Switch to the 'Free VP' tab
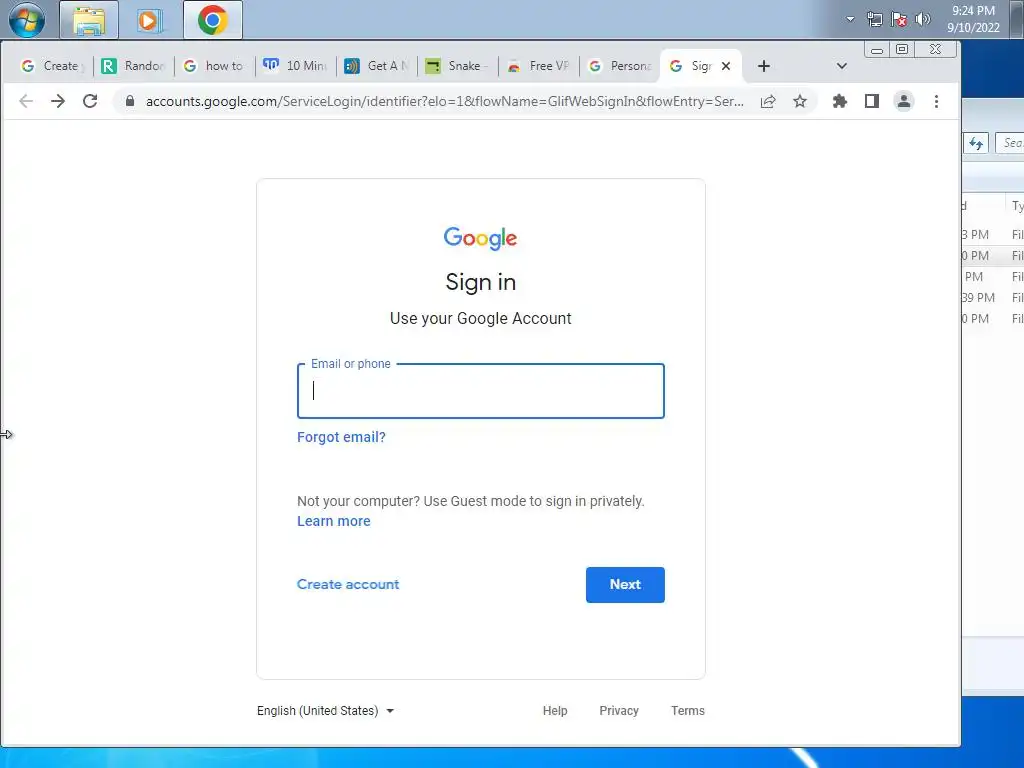1024x768 pixels. (538, 66)
